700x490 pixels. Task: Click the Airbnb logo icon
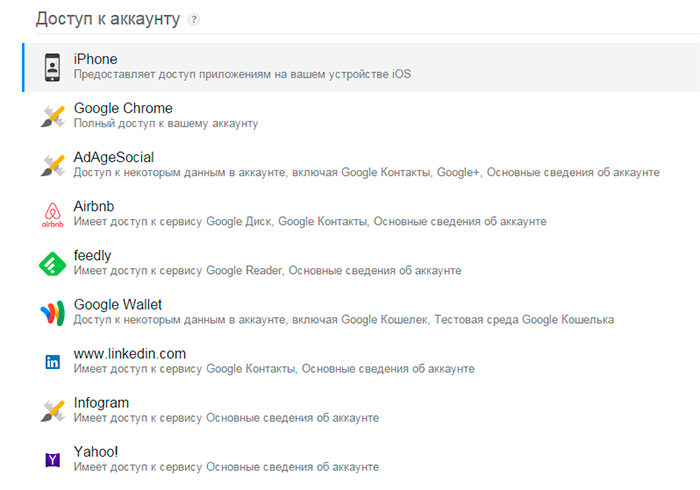tap(52, 214)
